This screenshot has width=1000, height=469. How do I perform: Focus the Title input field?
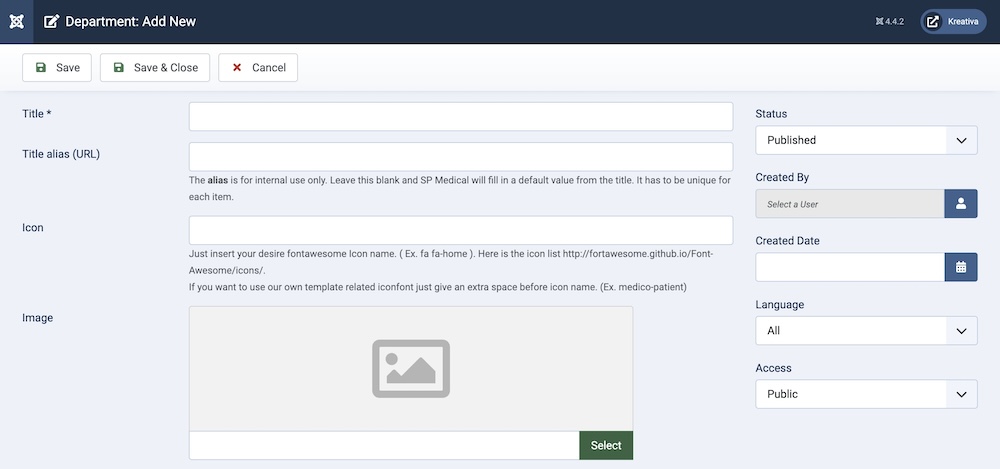tap(460, 117)
